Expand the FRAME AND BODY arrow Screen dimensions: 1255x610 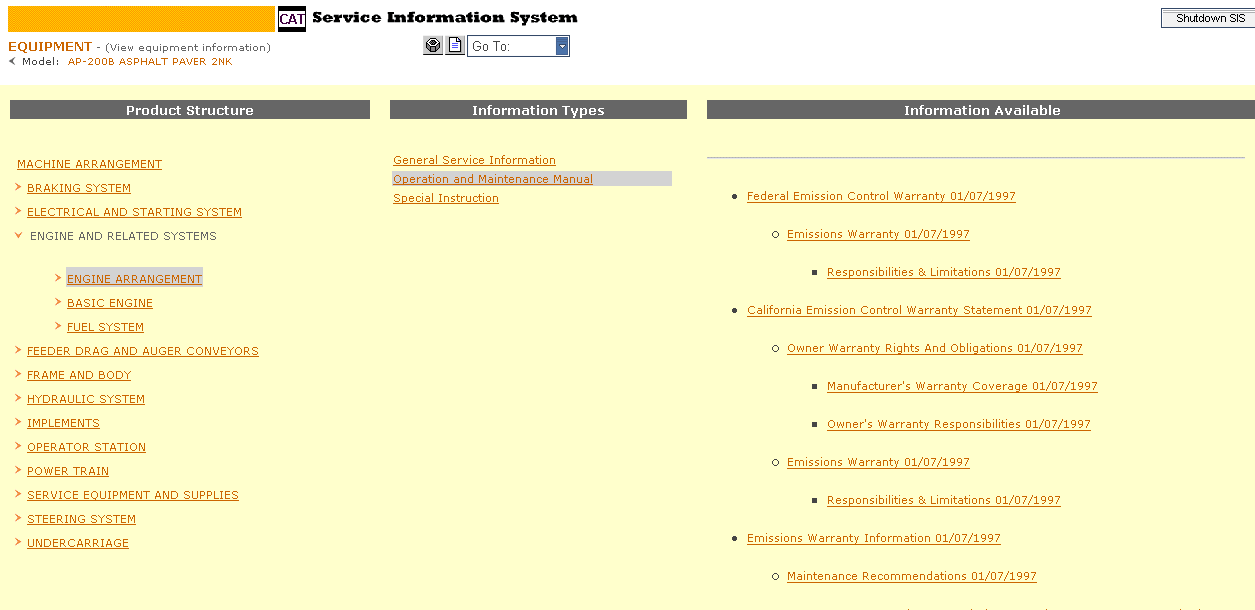[x=19, y=374]
